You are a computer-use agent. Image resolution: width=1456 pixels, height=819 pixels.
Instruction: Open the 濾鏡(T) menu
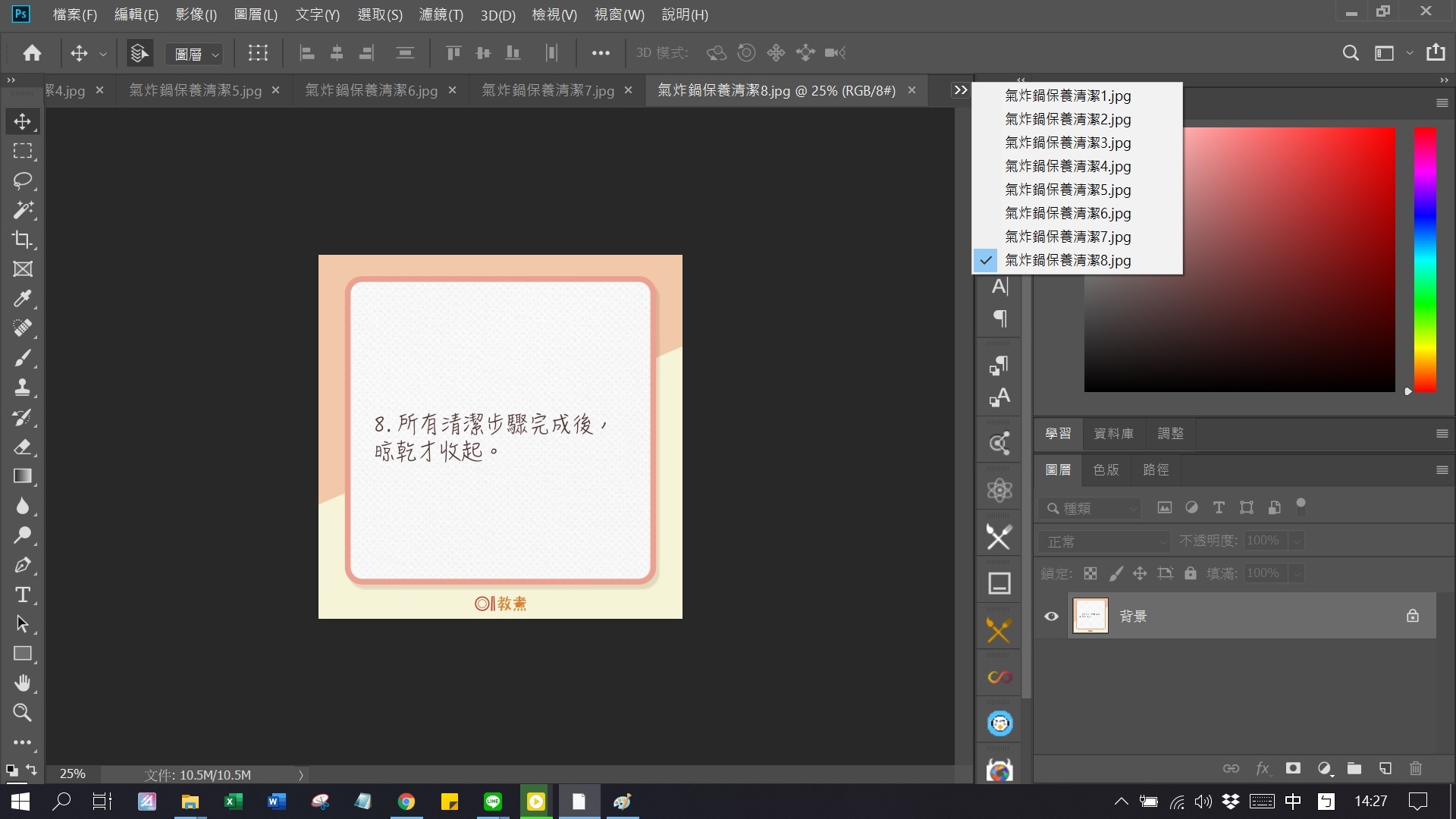[x=441, y=14]
